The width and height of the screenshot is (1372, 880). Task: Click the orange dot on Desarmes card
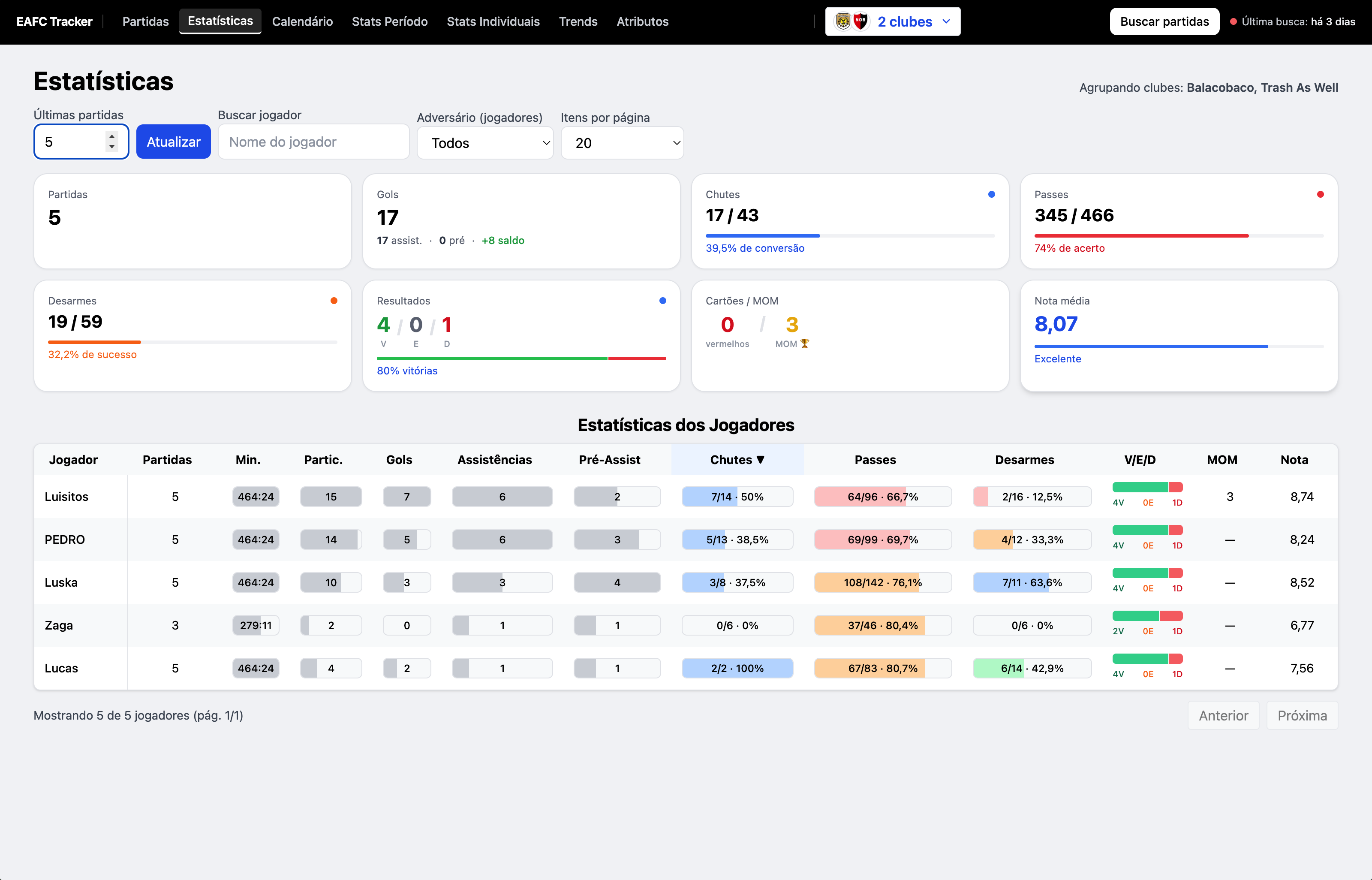(334, 301)
